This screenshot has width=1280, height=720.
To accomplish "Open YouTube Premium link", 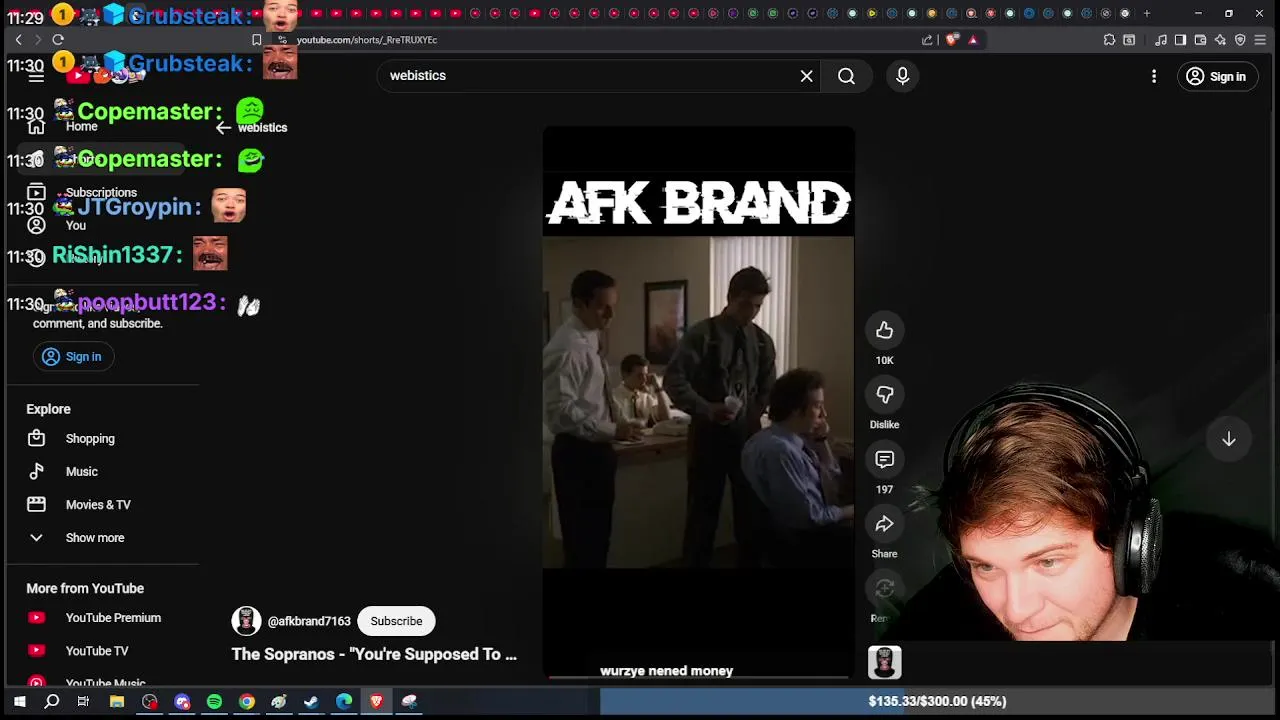I will tap(113, 617).
